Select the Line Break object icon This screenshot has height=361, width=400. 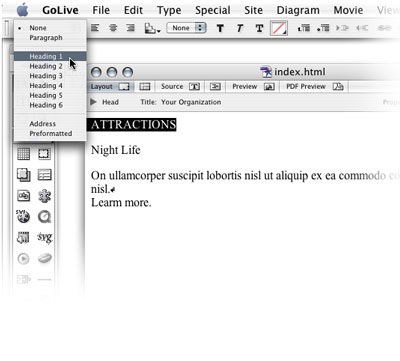pos(24,279)
